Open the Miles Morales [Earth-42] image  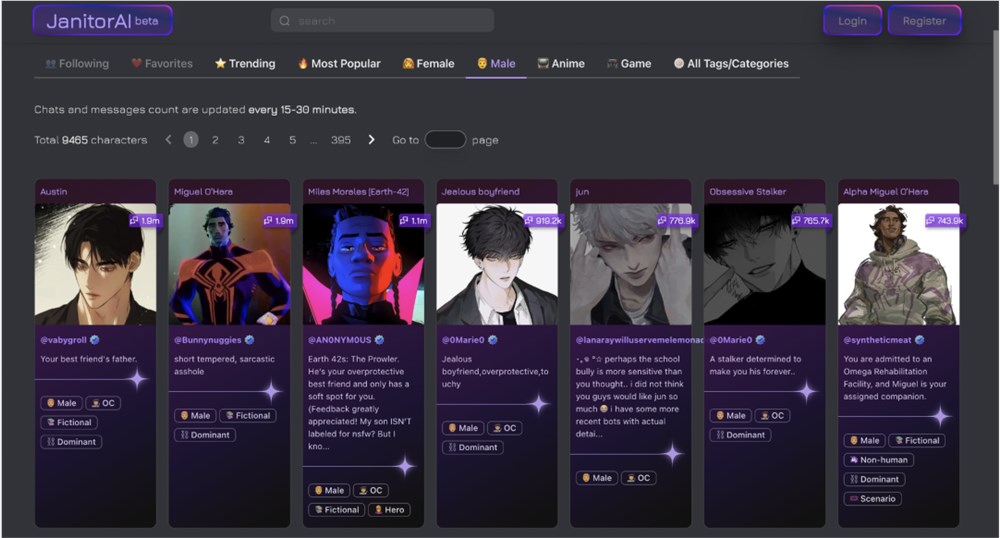(x=363, y=265)
